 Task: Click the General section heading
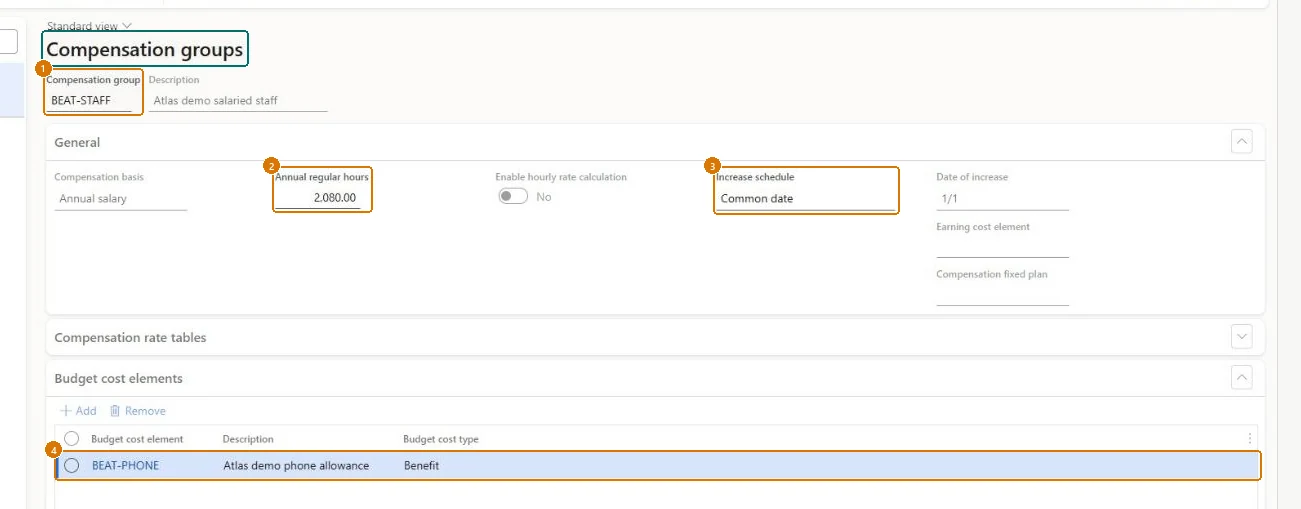pos(77,143)
